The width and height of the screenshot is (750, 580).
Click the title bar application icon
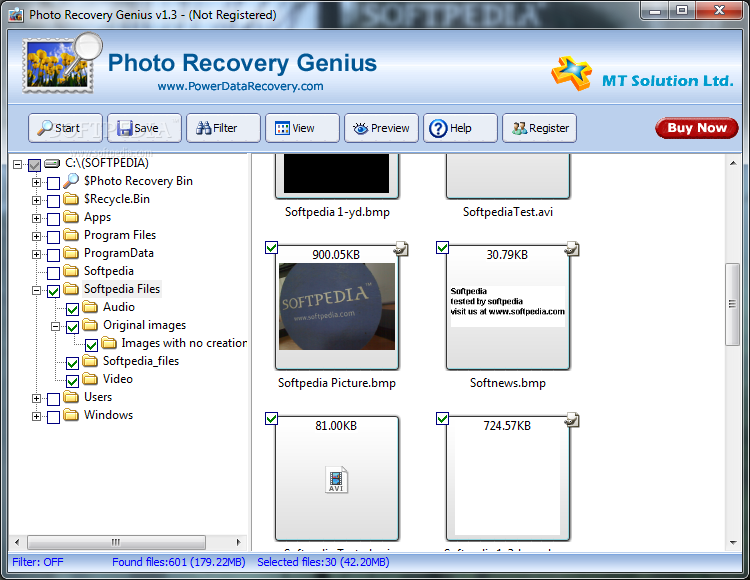(x=16, y=15)
